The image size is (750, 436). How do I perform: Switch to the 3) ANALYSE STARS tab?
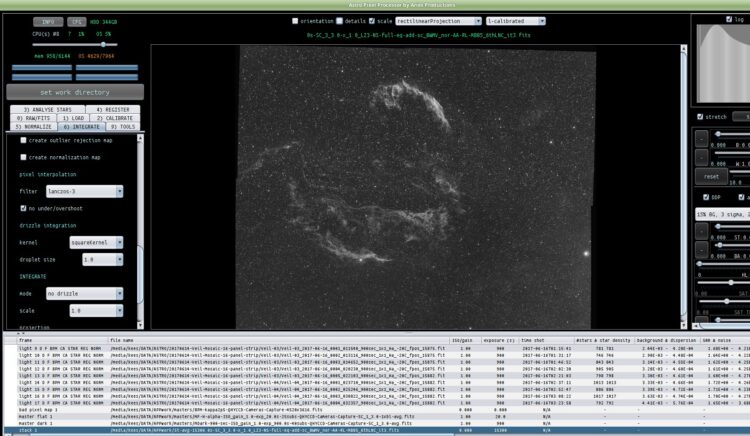pos(47,109)
